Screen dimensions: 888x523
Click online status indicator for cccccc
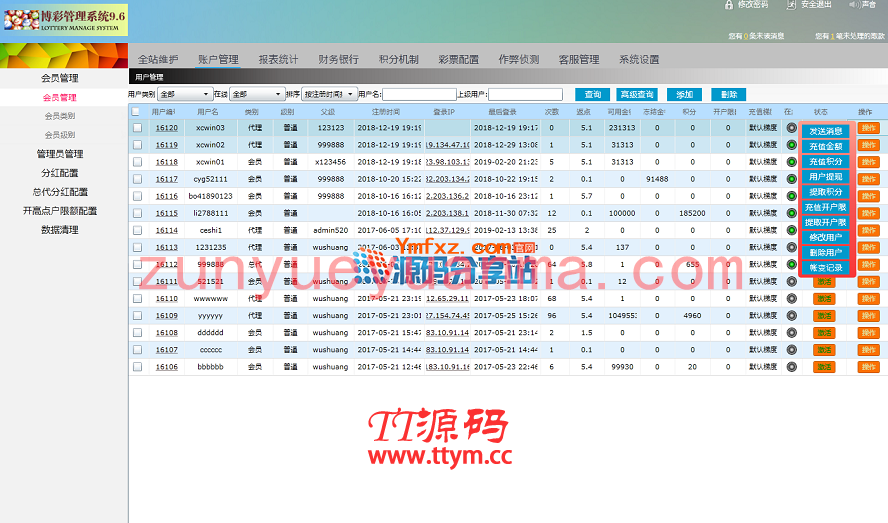(792, 350)
